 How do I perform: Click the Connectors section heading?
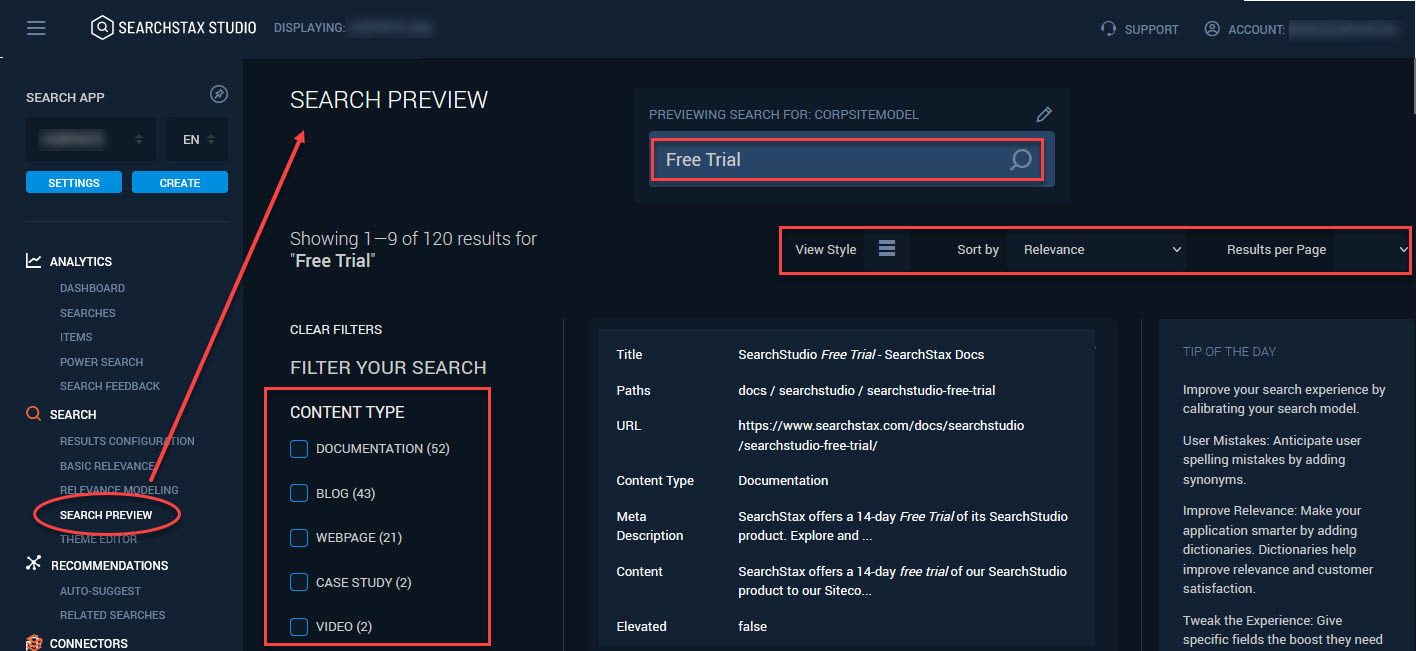pos(89,643)
